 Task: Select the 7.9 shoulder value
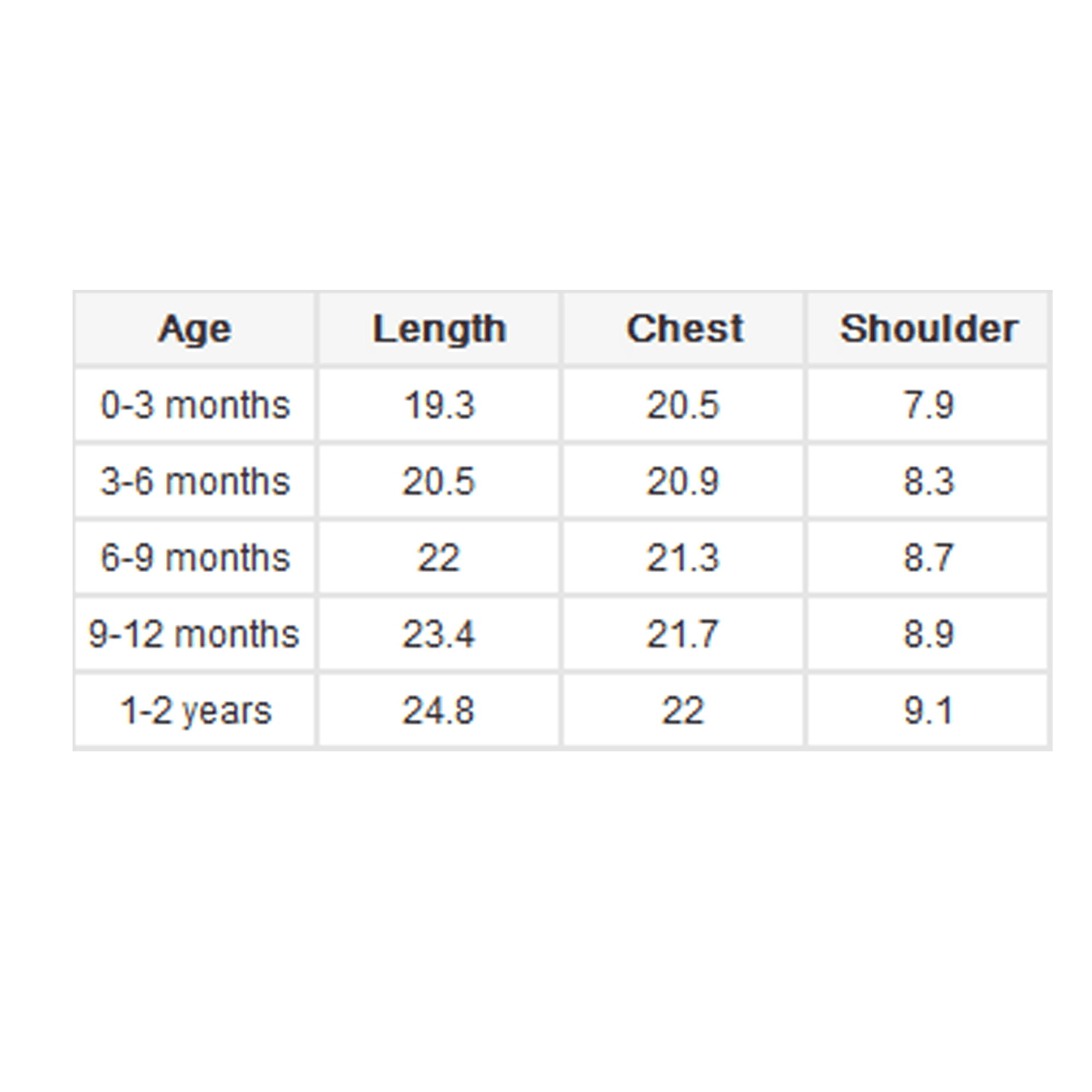(929, 405)
